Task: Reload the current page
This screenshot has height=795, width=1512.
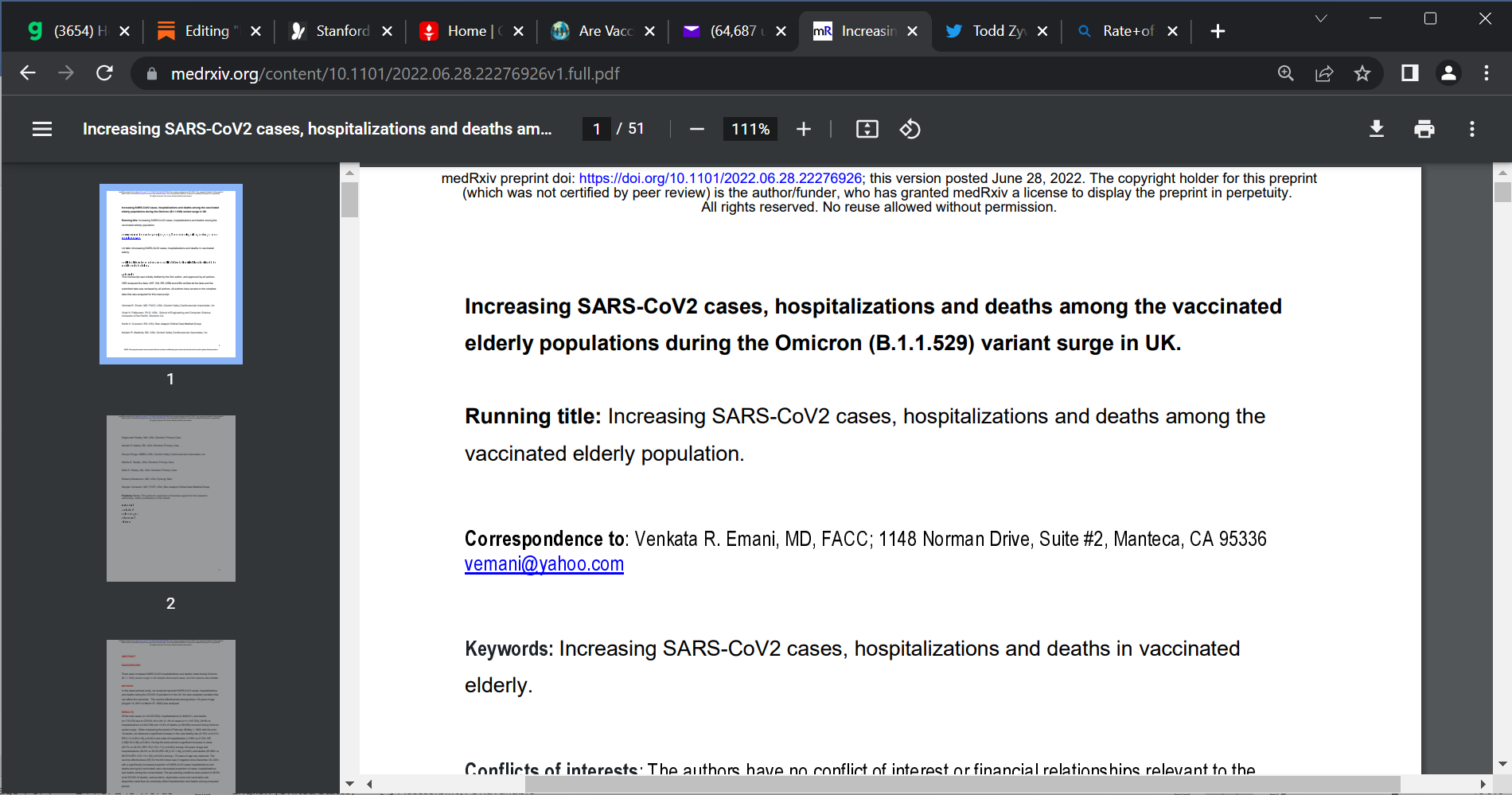Action: [x=104, y=73]
